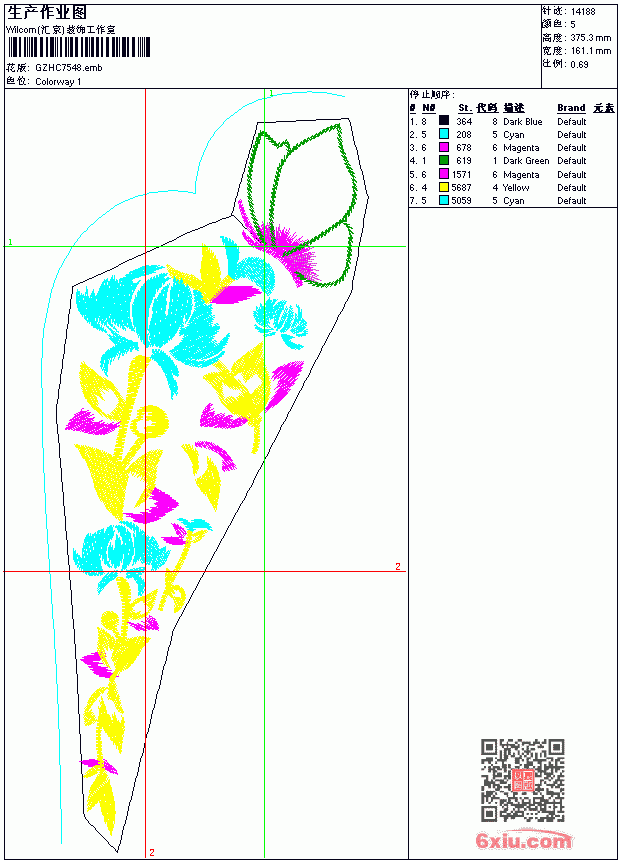This screenshot has width=620, height=860.
Task: Click the Magenta swatch with 1571 stitches
Action: click(444, 174)
